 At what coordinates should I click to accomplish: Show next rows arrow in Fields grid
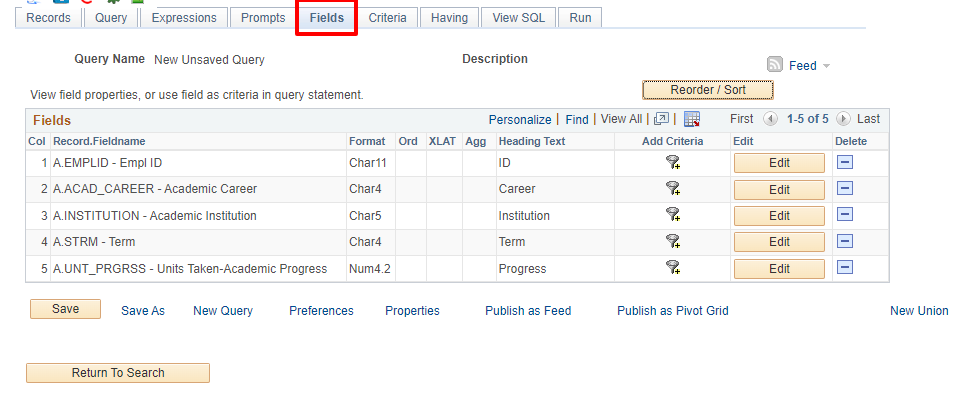click(x=843, y=119)
